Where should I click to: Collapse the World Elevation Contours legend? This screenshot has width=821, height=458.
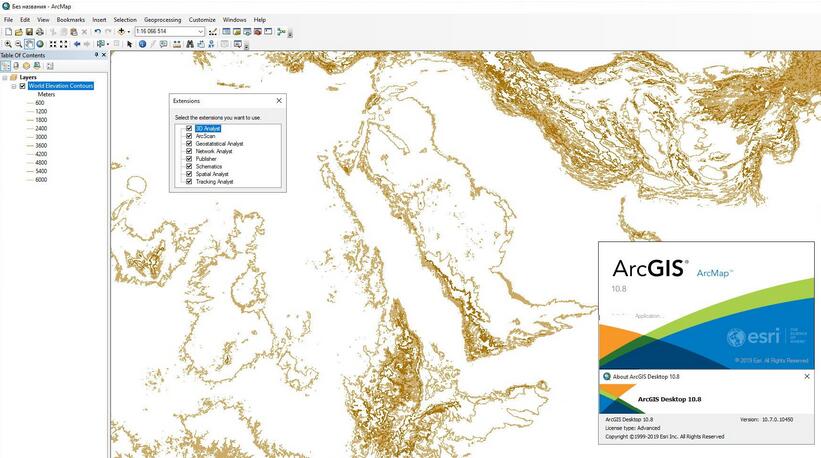tap(14, 86)
